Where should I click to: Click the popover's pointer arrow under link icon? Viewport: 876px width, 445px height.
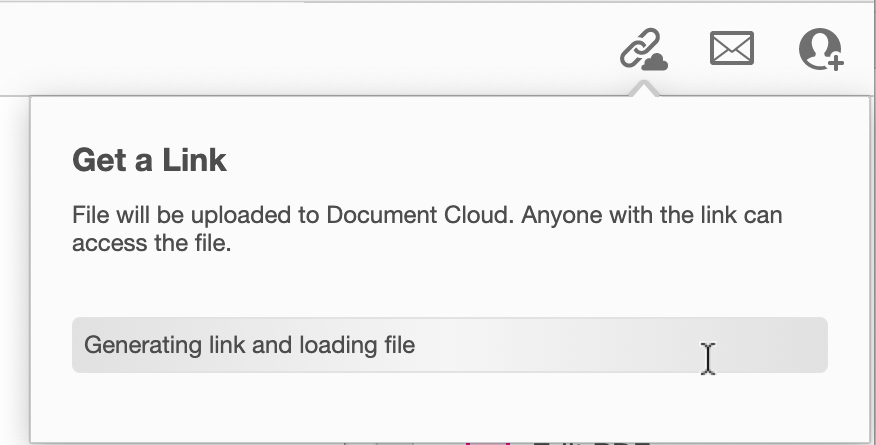point(644,89)
